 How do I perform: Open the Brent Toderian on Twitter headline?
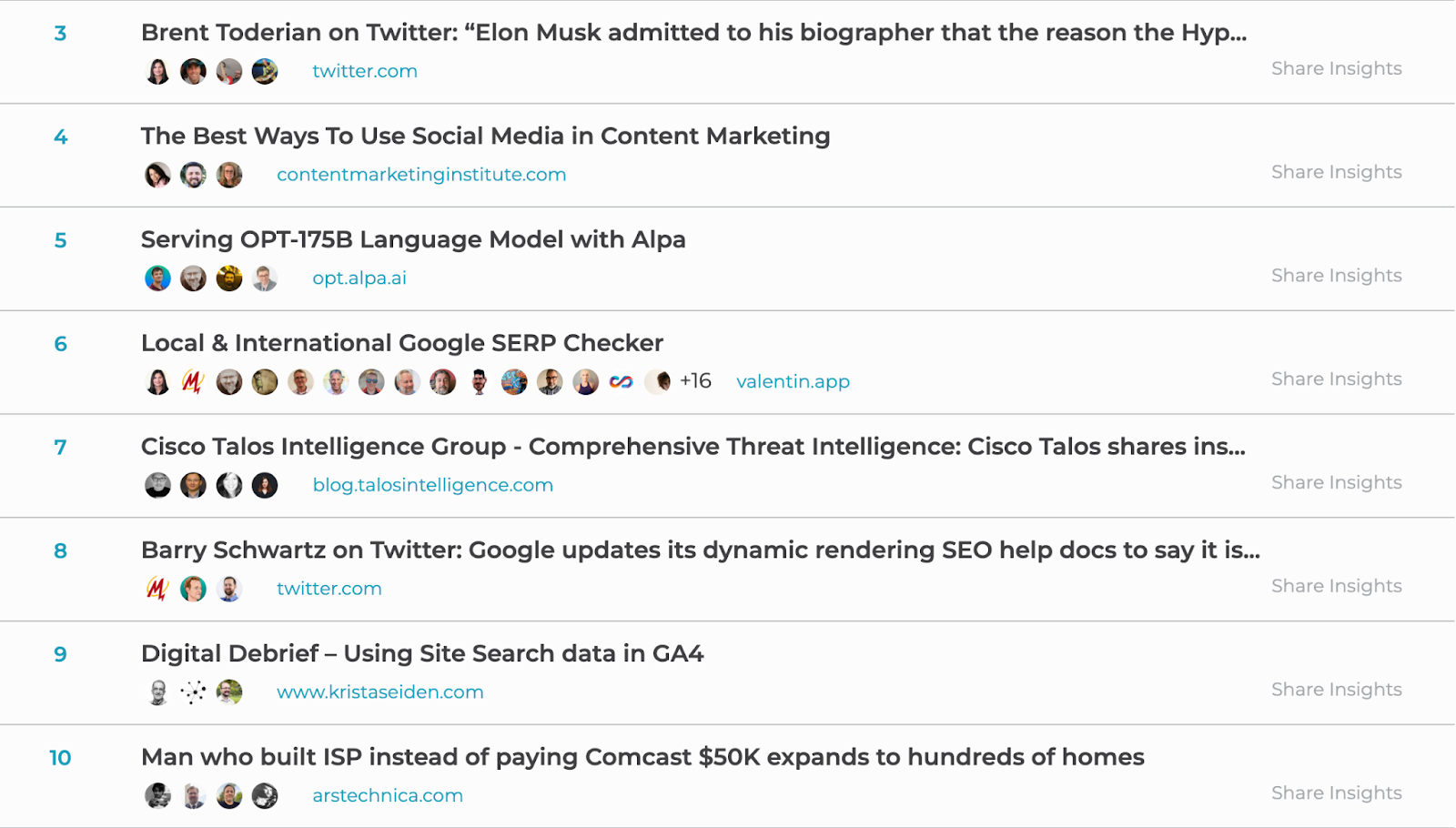(693, 33)
